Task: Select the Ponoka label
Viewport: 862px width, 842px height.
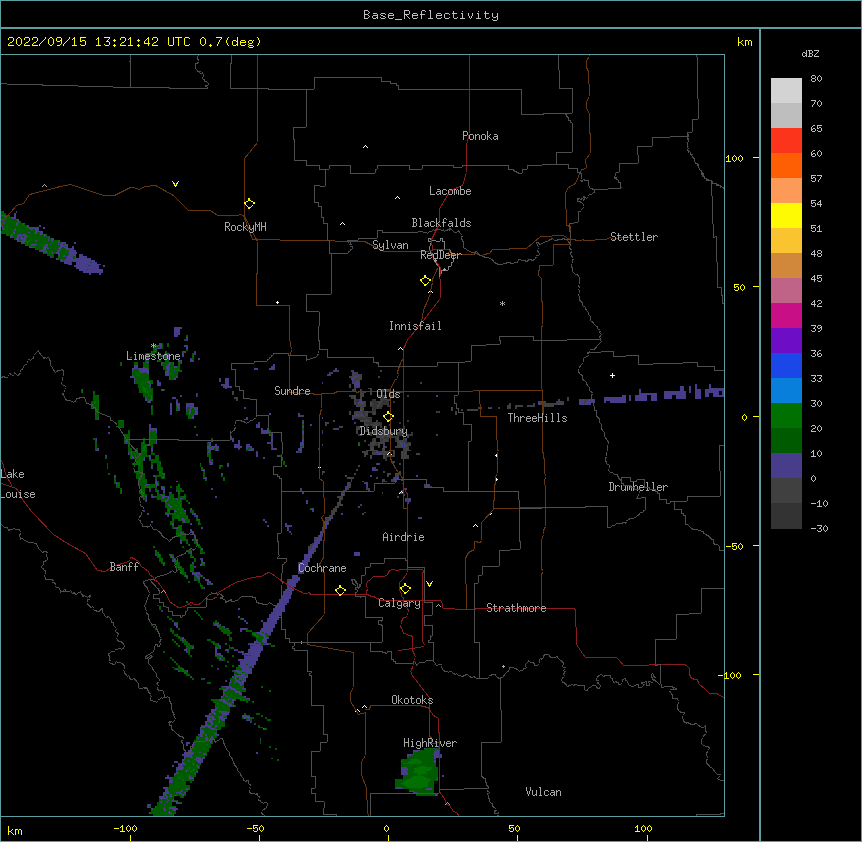Action: click(480, 136)
